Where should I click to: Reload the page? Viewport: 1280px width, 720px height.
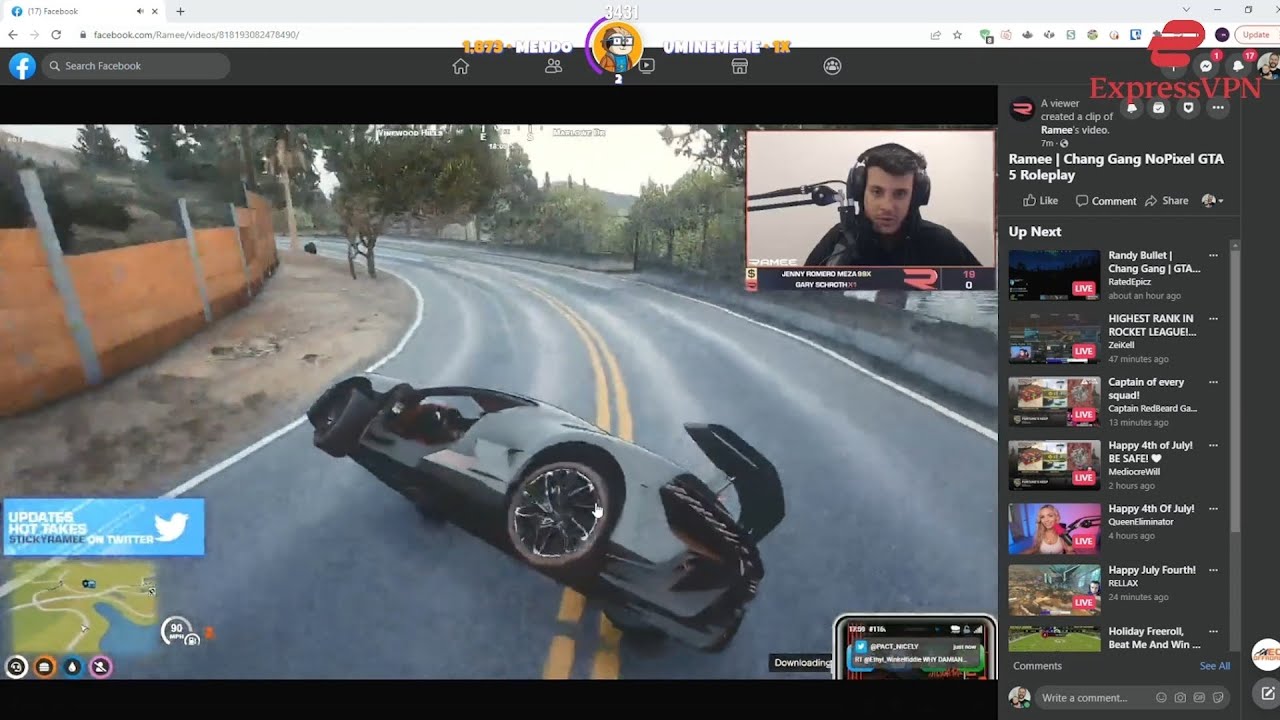click(x=56, y=34)
